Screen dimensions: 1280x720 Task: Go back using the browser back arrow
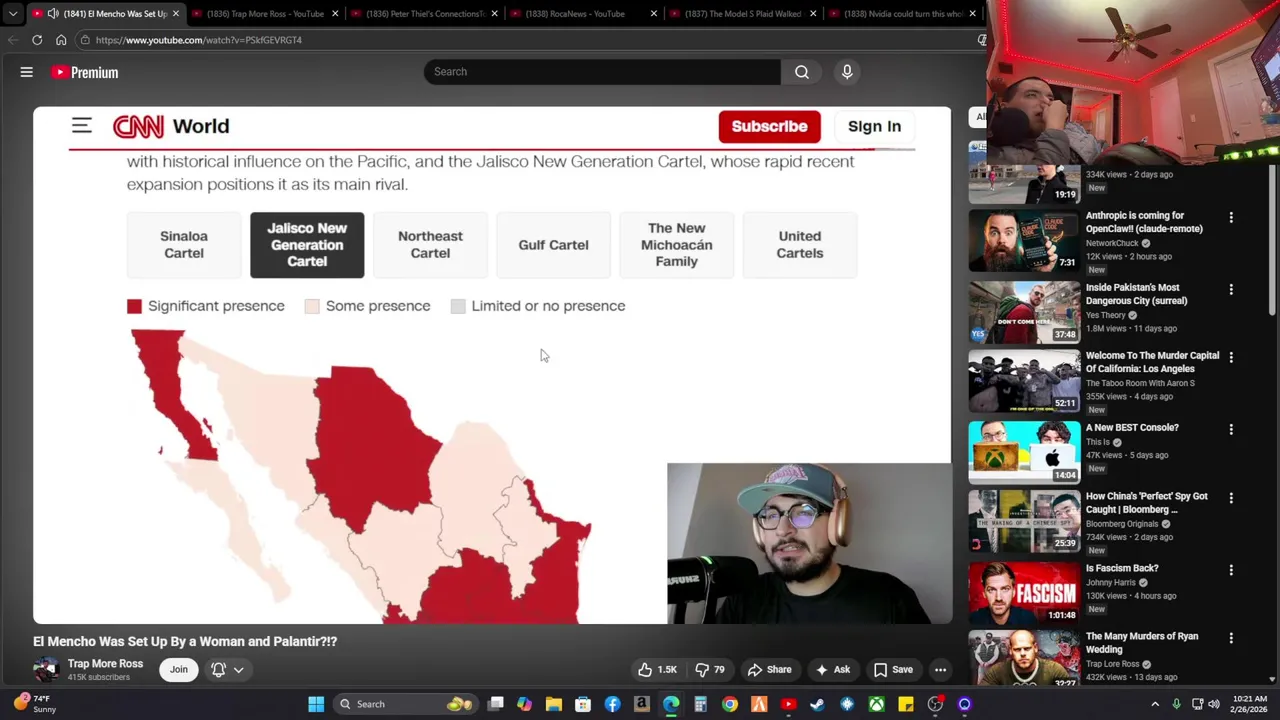[x=13, y=40]
